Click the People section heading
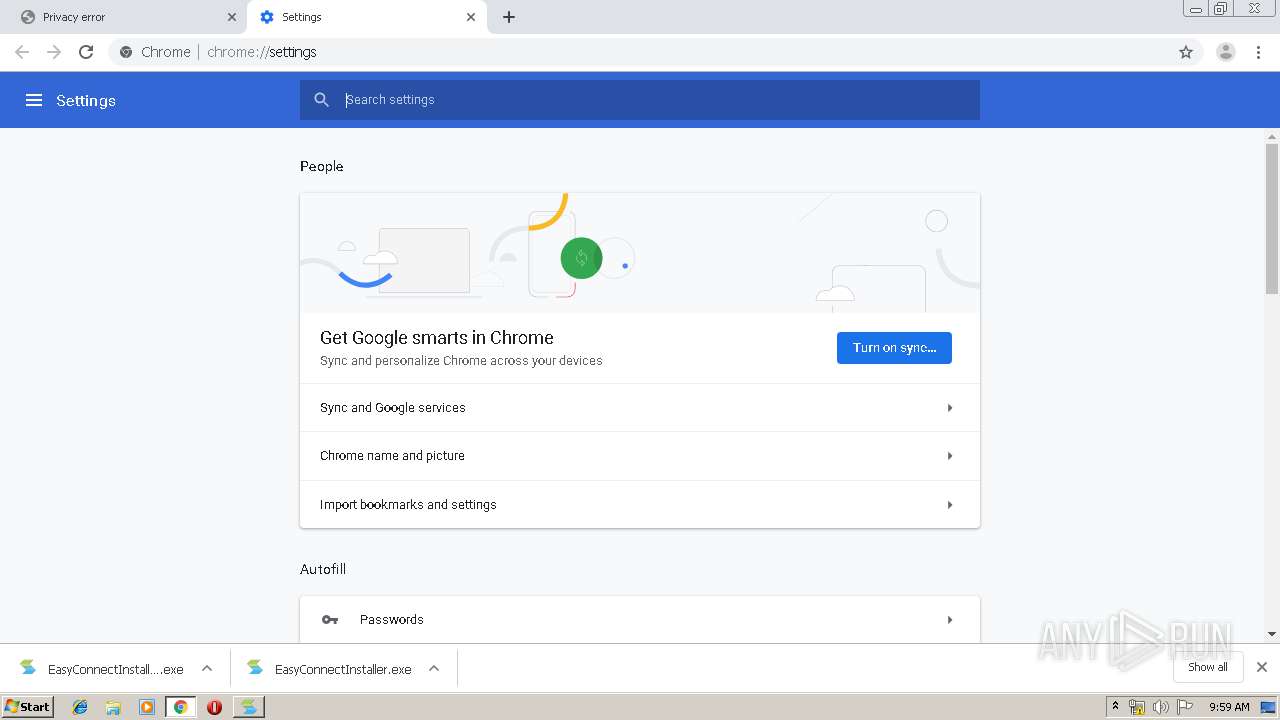 [x=322, y=166]
